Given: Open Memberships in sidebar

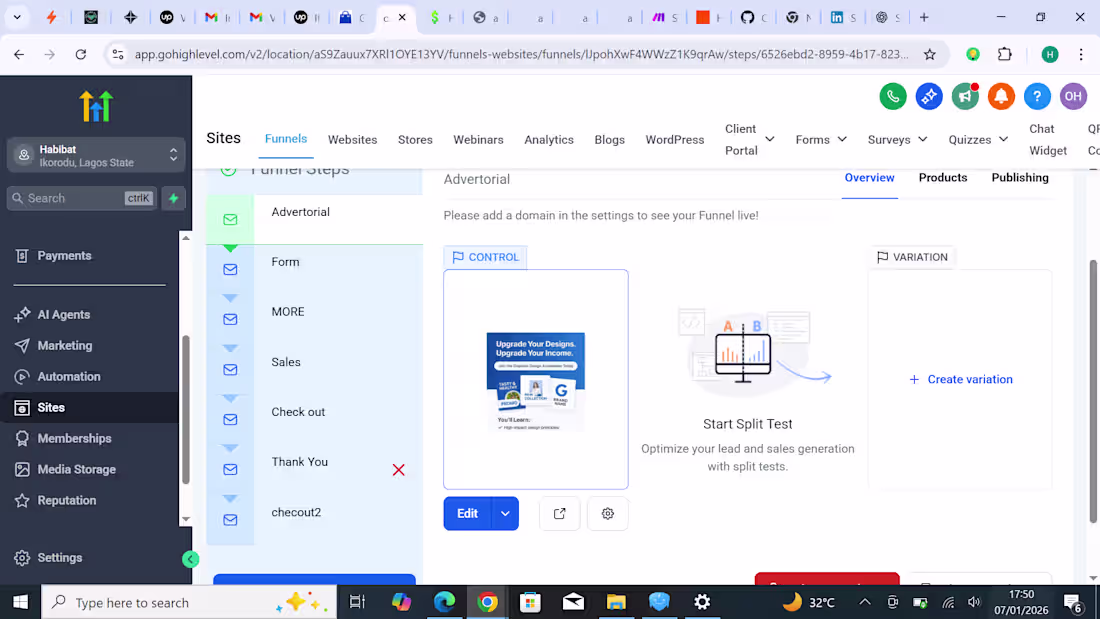Looking at the screenshot, I should pos(74,438).
